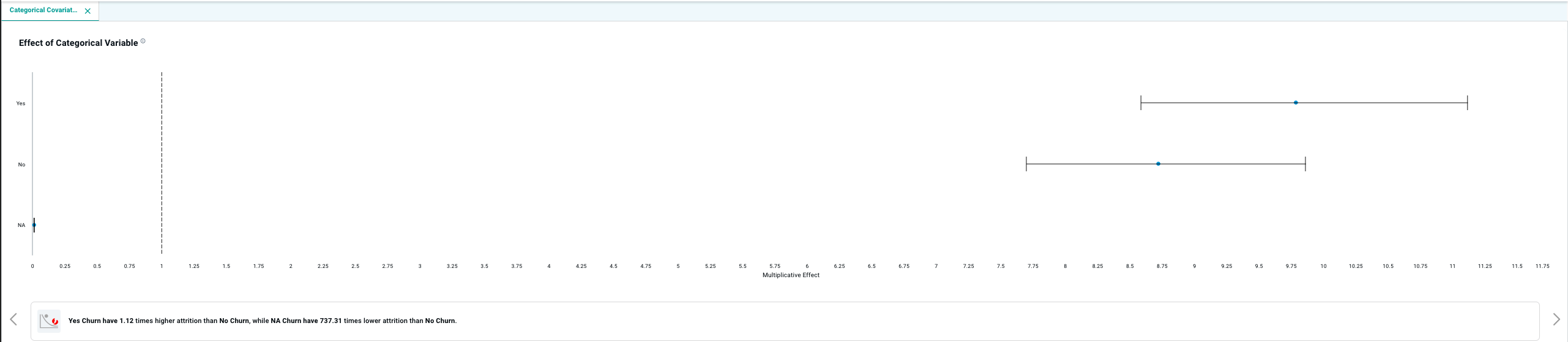Click the NA category axis label
Viewport: 1568px width, 342px height.
21,225
